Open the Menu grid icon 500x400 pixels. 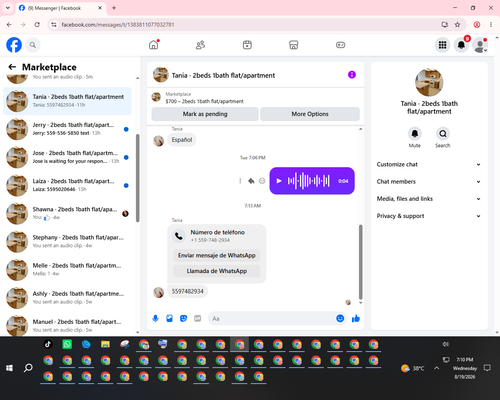click(442, 45)
